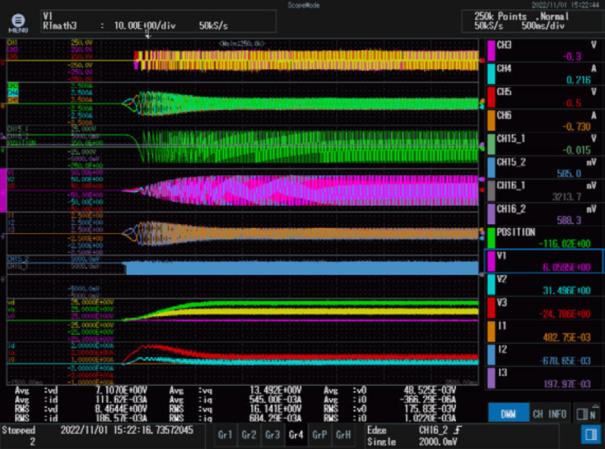Viewport: 605px width, 449px height.
Task: Select display group GrP
Action: coord(320,435)
